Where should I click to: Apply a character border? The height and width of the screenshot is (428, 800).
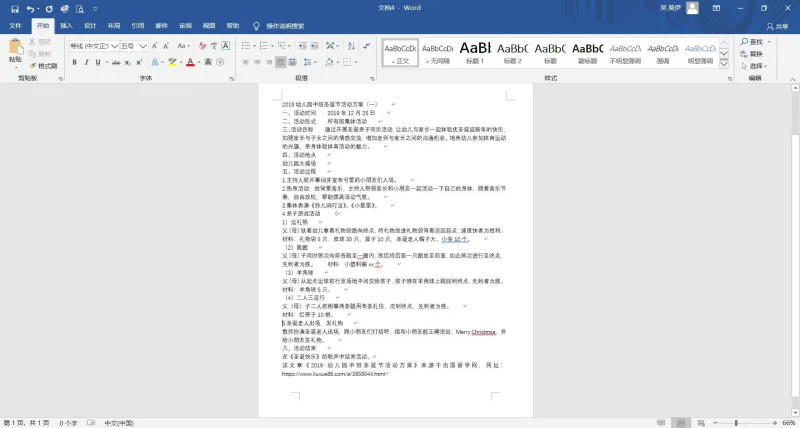point(226,46)
